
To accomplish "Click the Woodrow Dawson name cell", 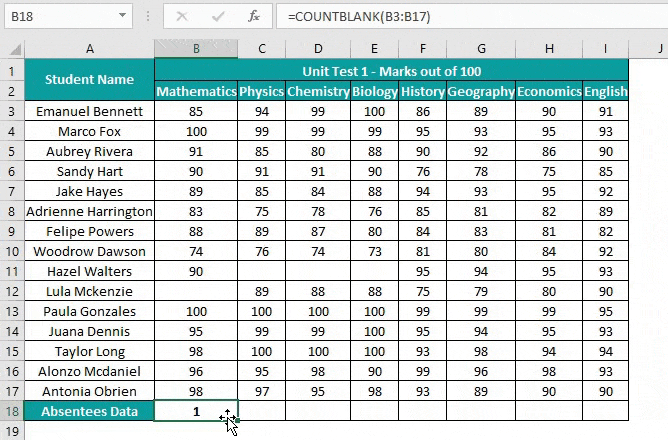I will [x=89, y=251].
